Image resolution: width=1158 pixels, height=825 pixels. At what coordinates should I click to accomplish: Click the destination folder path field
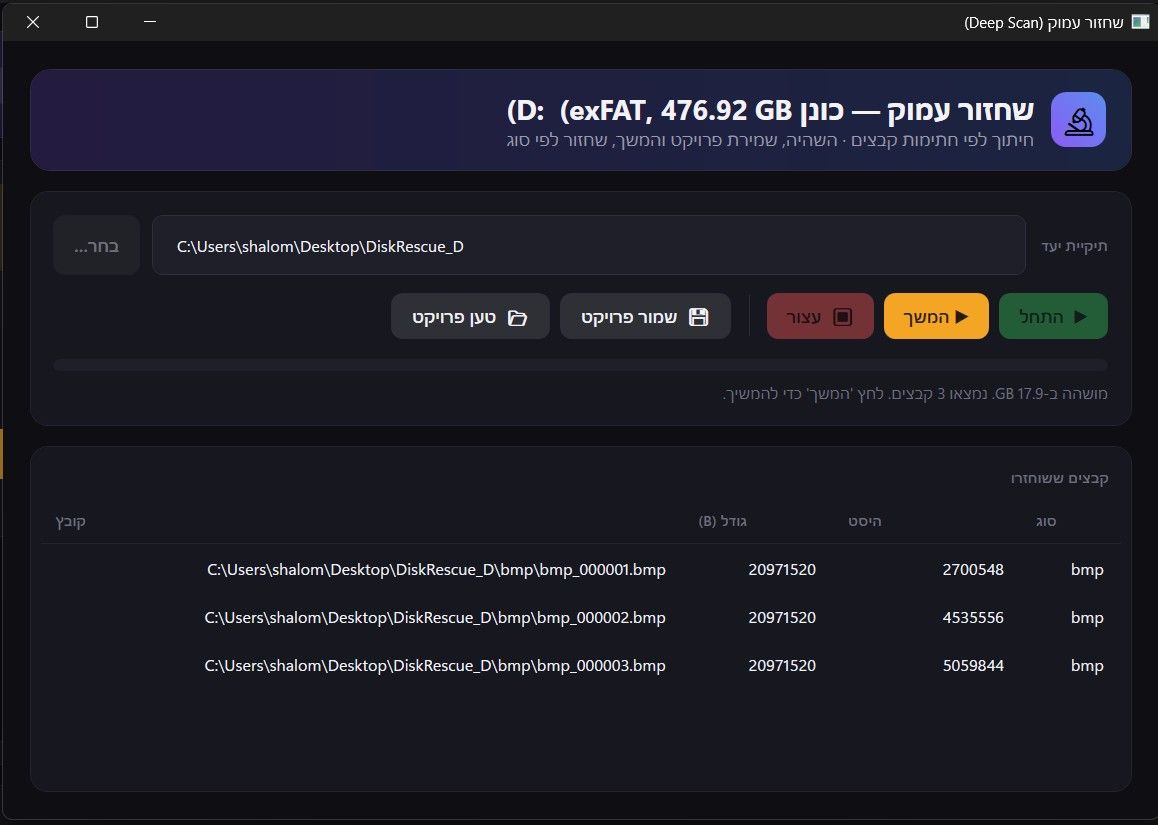tap(589, 245)
